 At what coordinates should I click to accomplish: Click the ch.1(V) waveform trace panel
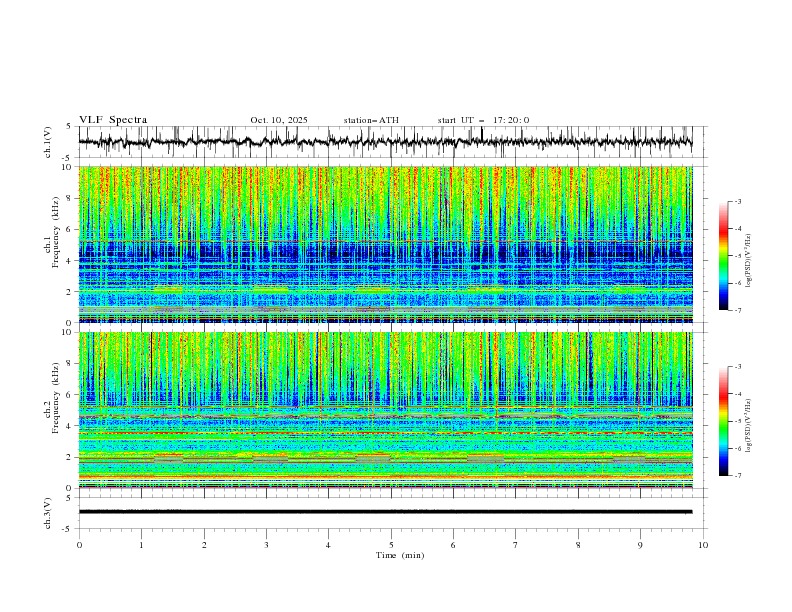(x=392, y=142)
